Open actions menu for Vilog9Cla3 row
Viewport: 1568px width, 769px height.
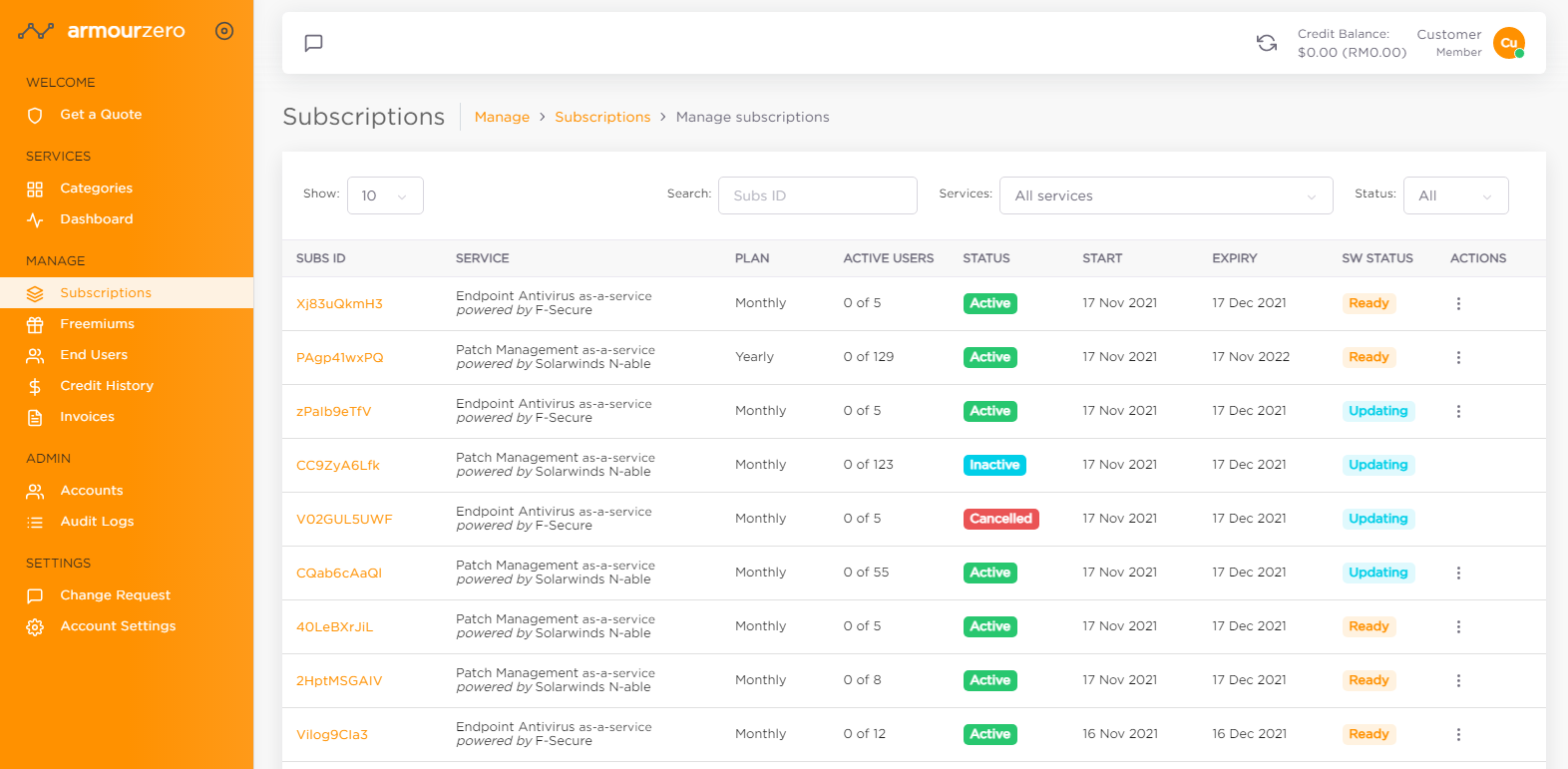[1458, 734]
